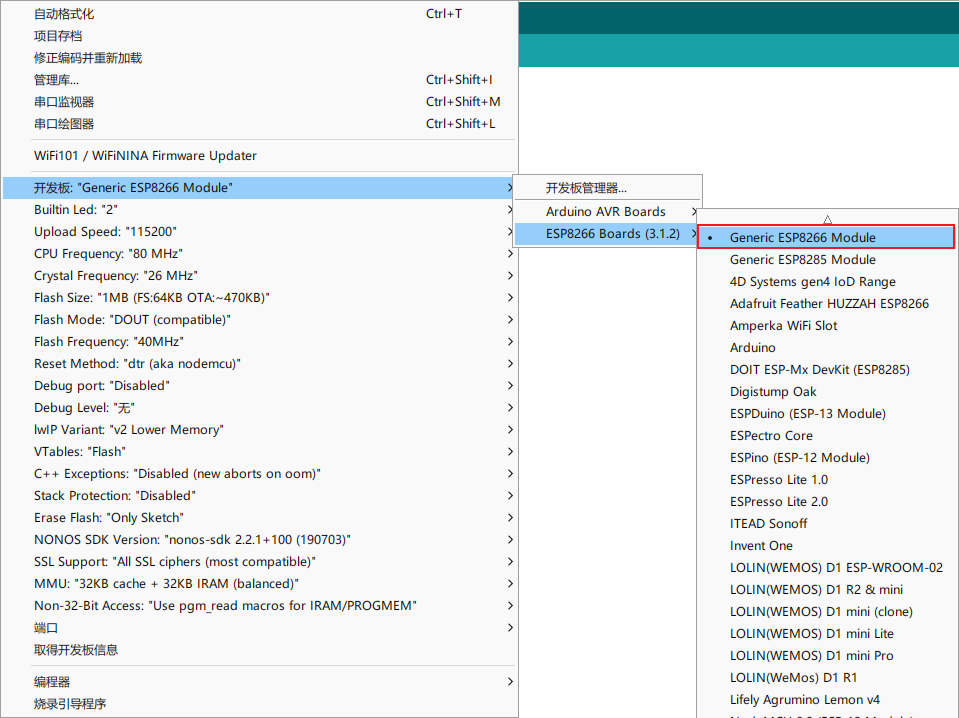Select LOLIN(WEMOS) D1 ESP-WROOM-02
This screenshot has height=718, width=959.
(x=826, y=568)
